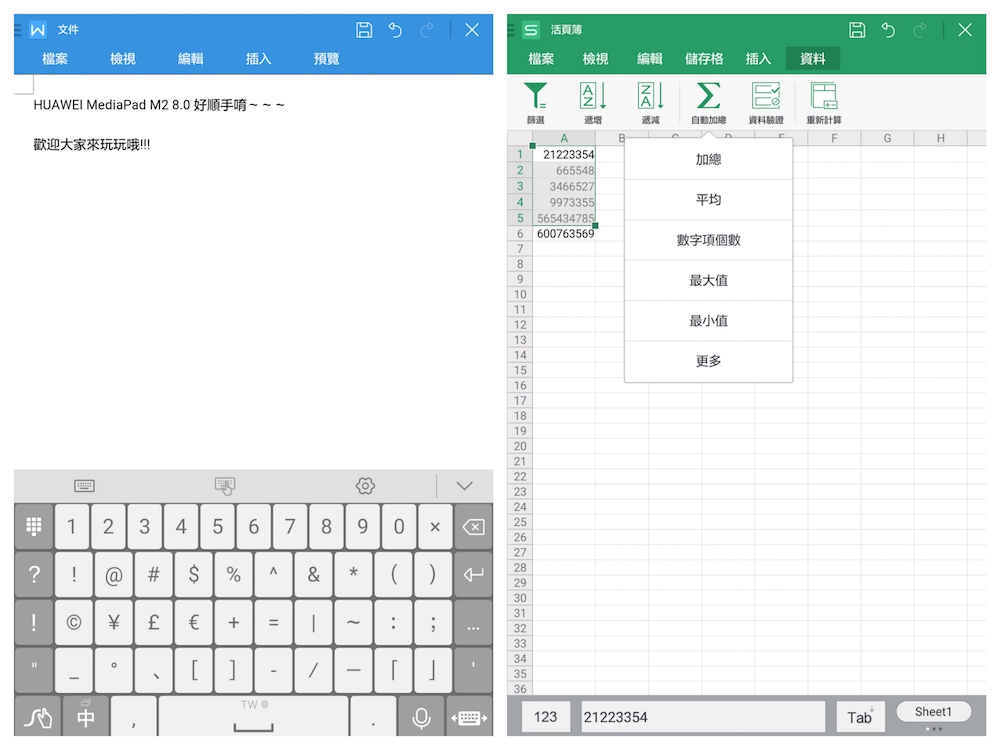Click the 重新計算 recalculate icon
The image size is (1000, 750).
click(824, 98)
